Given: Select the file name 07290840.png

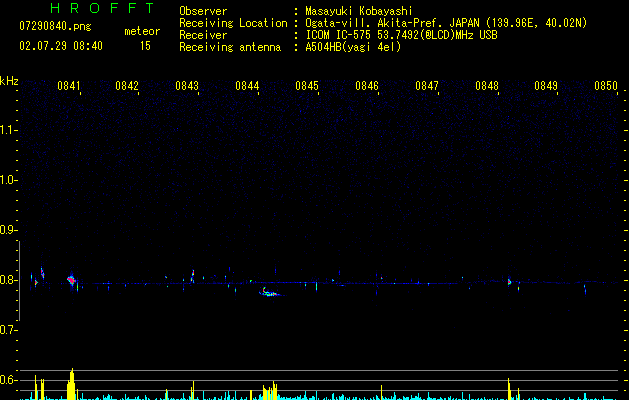Looking at the screenshot, I should (x=55, y=27).
